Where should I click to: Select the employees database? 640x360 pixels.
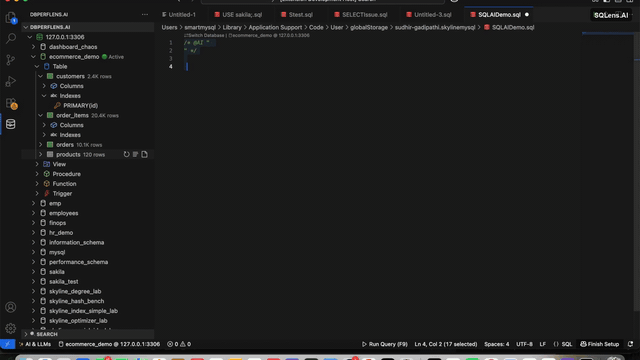[x=63, y=213]
